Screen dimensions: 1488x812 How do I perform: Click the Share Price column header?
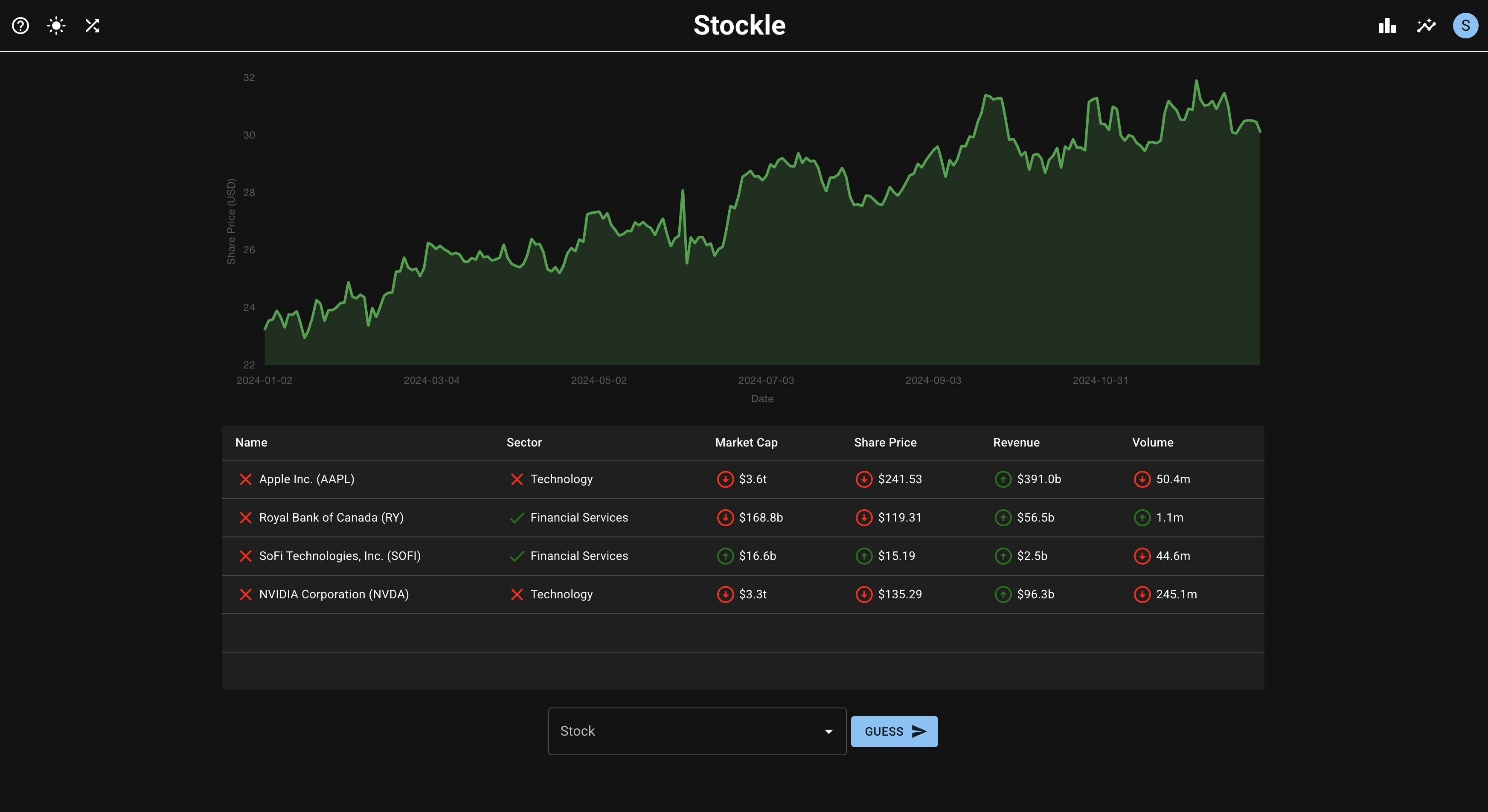(x=885, y=443)
